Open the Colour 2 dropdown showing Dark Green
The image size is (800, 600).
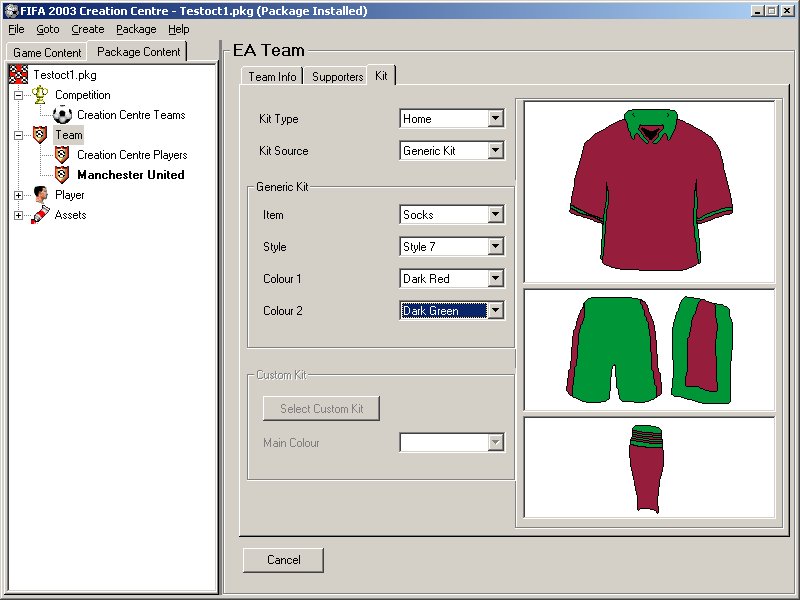pyautogui.click(x=495, y=310)
